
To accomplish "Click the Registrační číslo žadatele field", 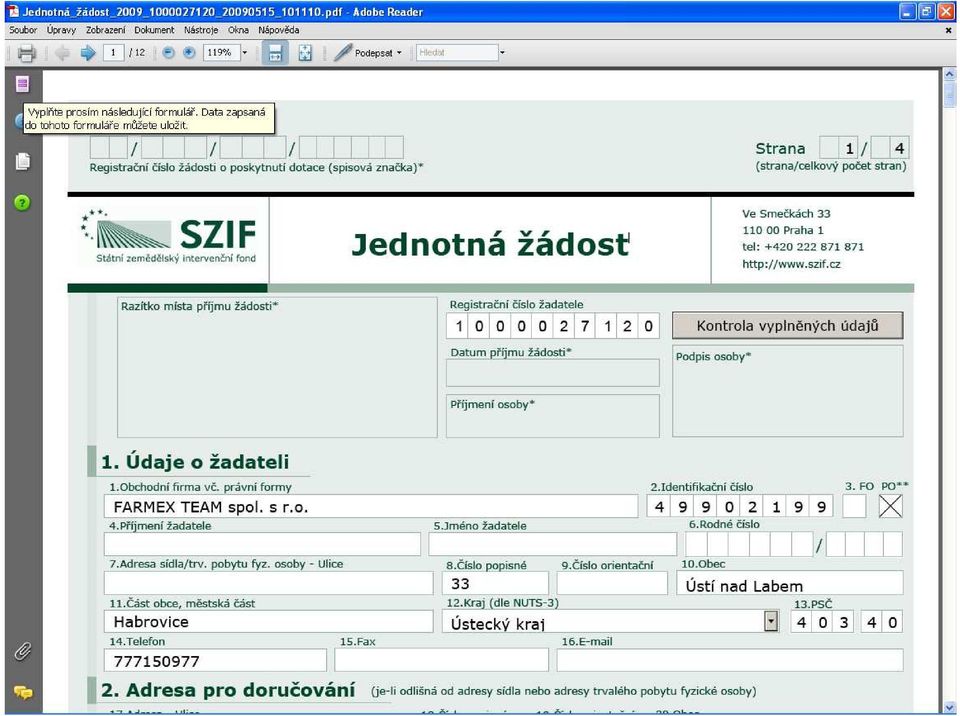I will 553,326.
